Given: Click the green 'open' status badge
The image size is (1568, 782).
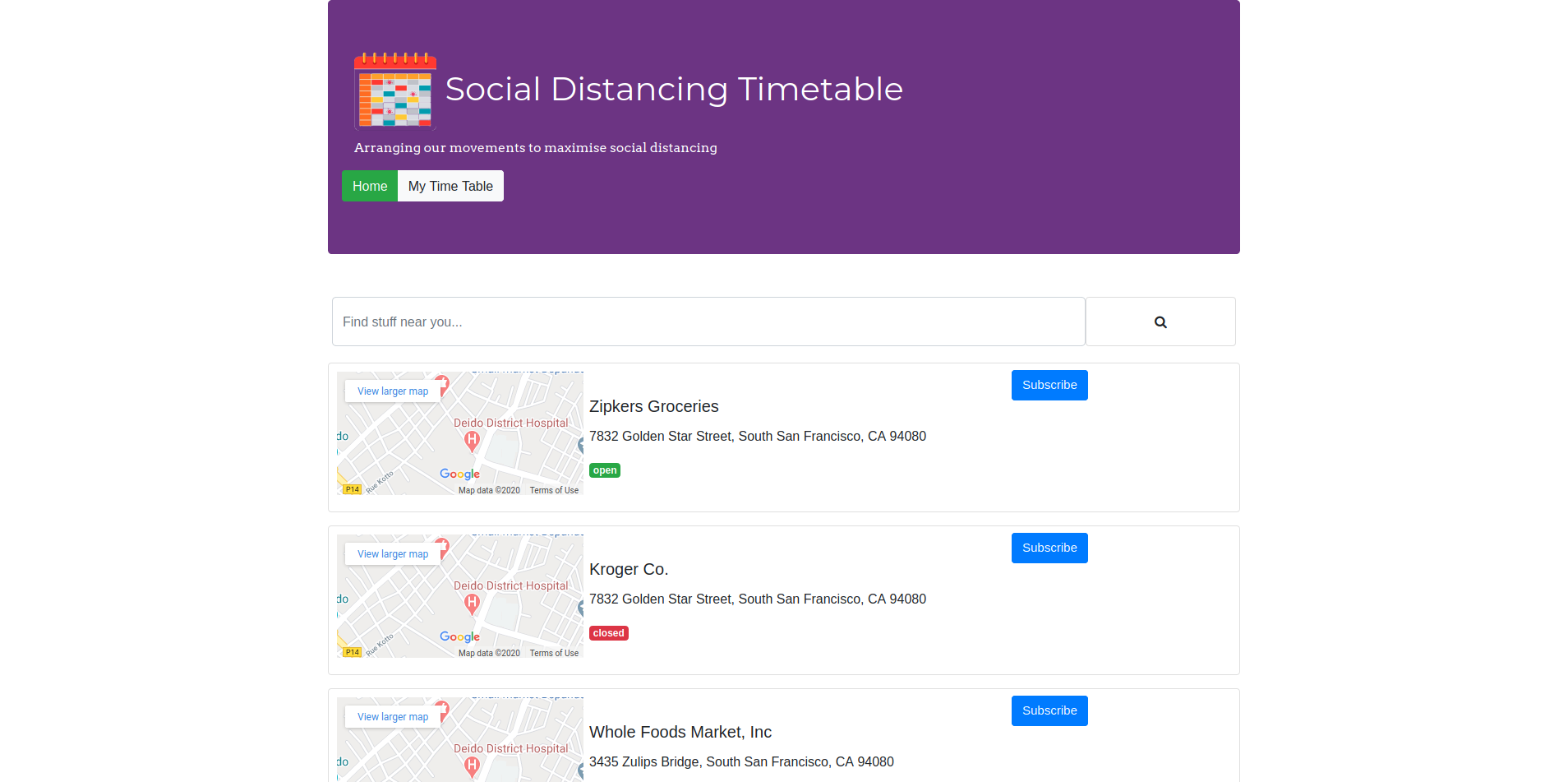Looking at the screenshot, I should pyautogui.click(x=605, y=470).
